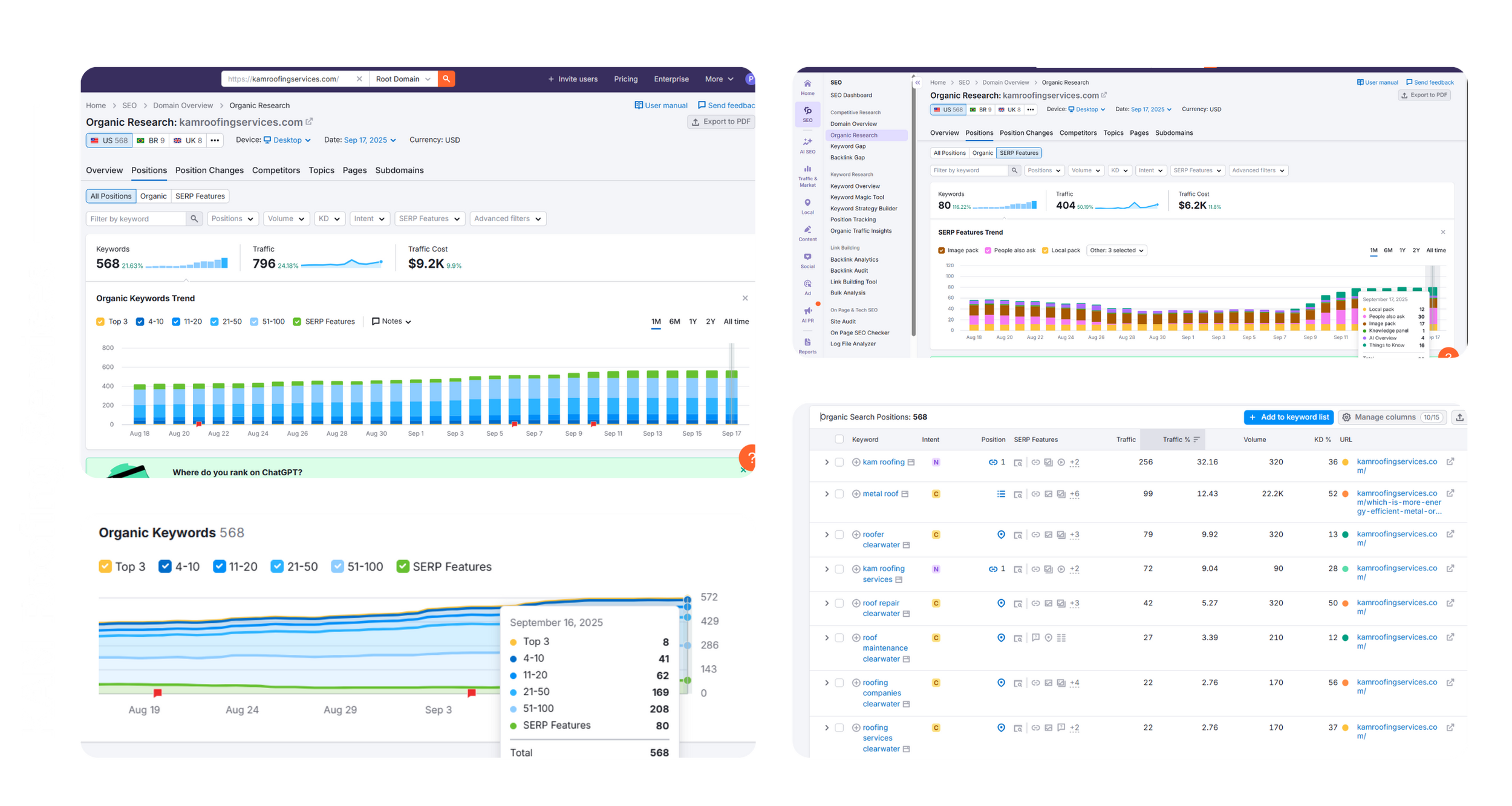Expand the Other: 3 selected dropdown
Viewport: 1512px width, 806px height.
pos(1116,250)
